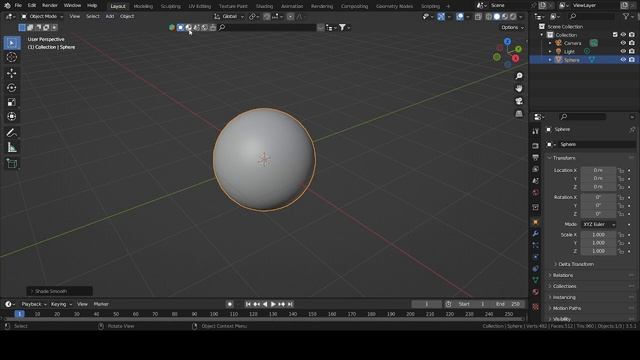Viewport: 640px width, 360px height.
Task: Expand Relations panel
Action: 562,275
